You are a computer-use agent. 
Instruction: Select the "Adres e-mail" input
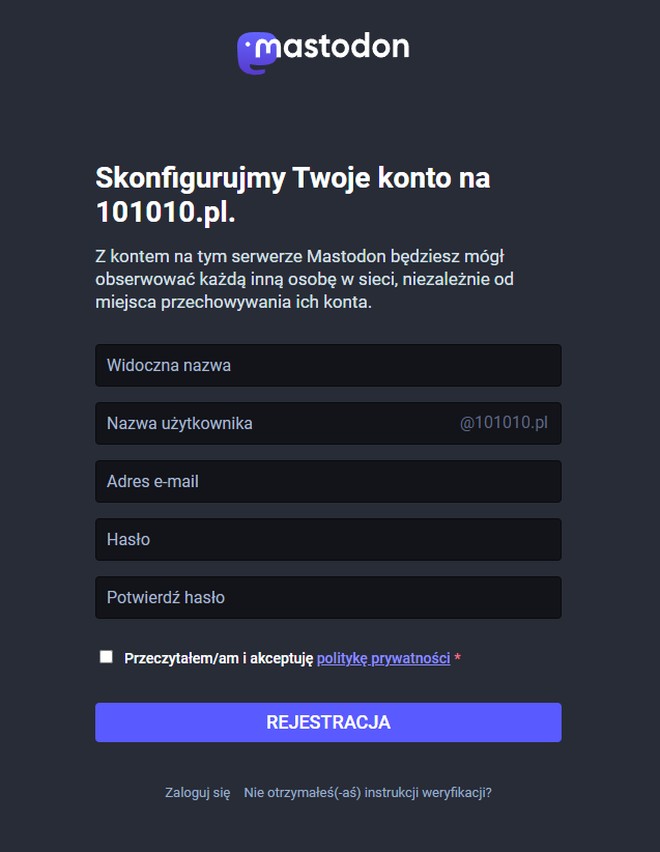click(328, 481)
